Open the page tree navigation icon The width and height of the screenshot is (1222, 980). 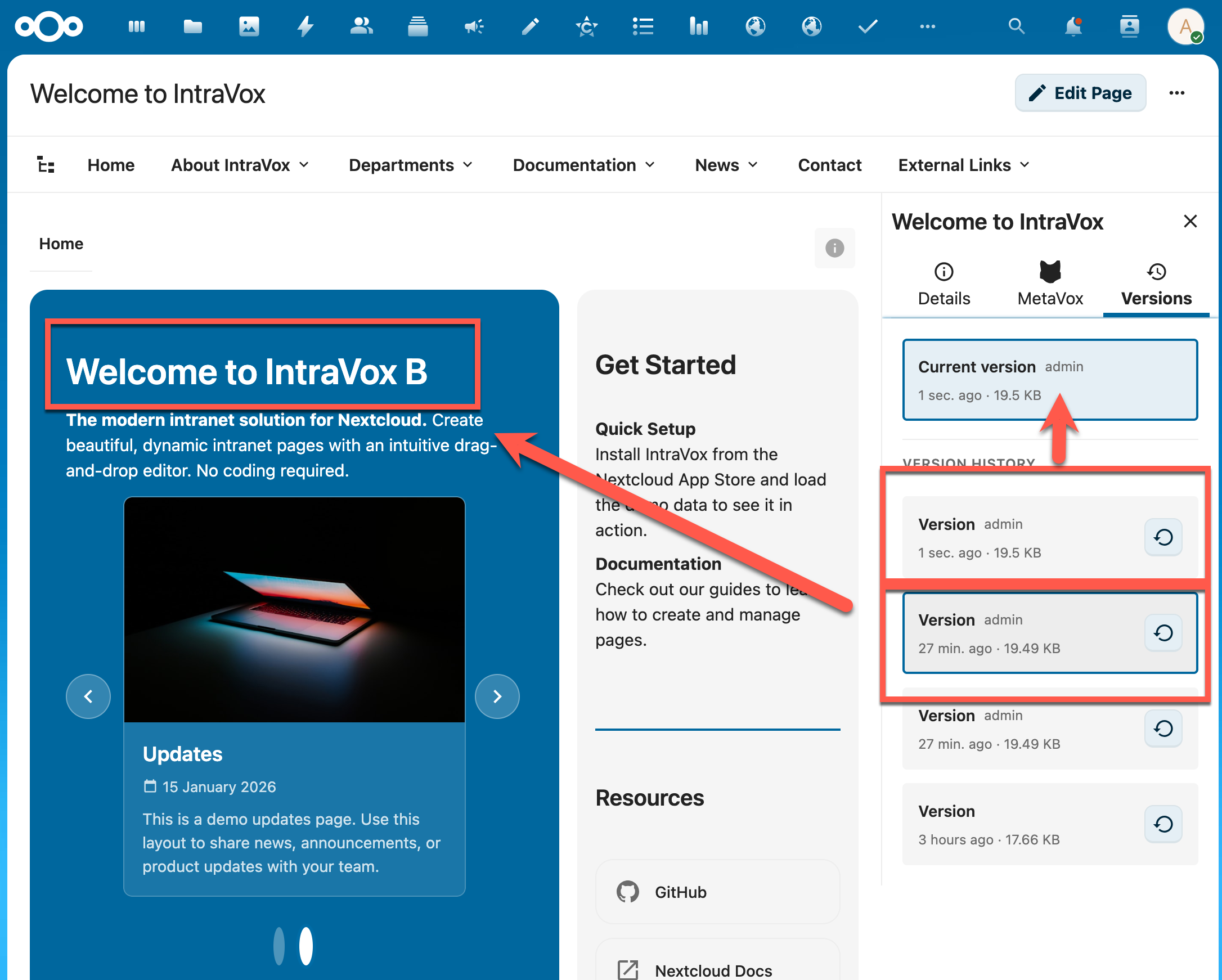[46, 165]
